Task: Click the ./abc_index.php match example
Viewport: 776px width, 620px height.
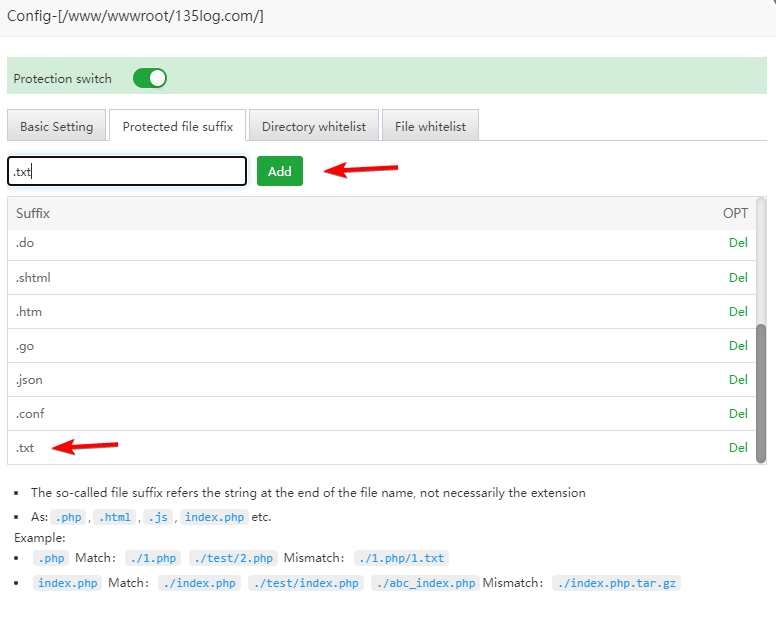Action: tap(425, 583)
